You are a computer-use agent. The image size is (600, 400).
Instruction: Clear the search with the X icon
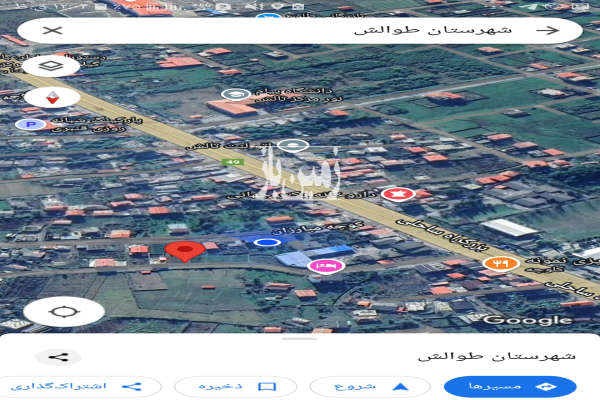point(52,30)
